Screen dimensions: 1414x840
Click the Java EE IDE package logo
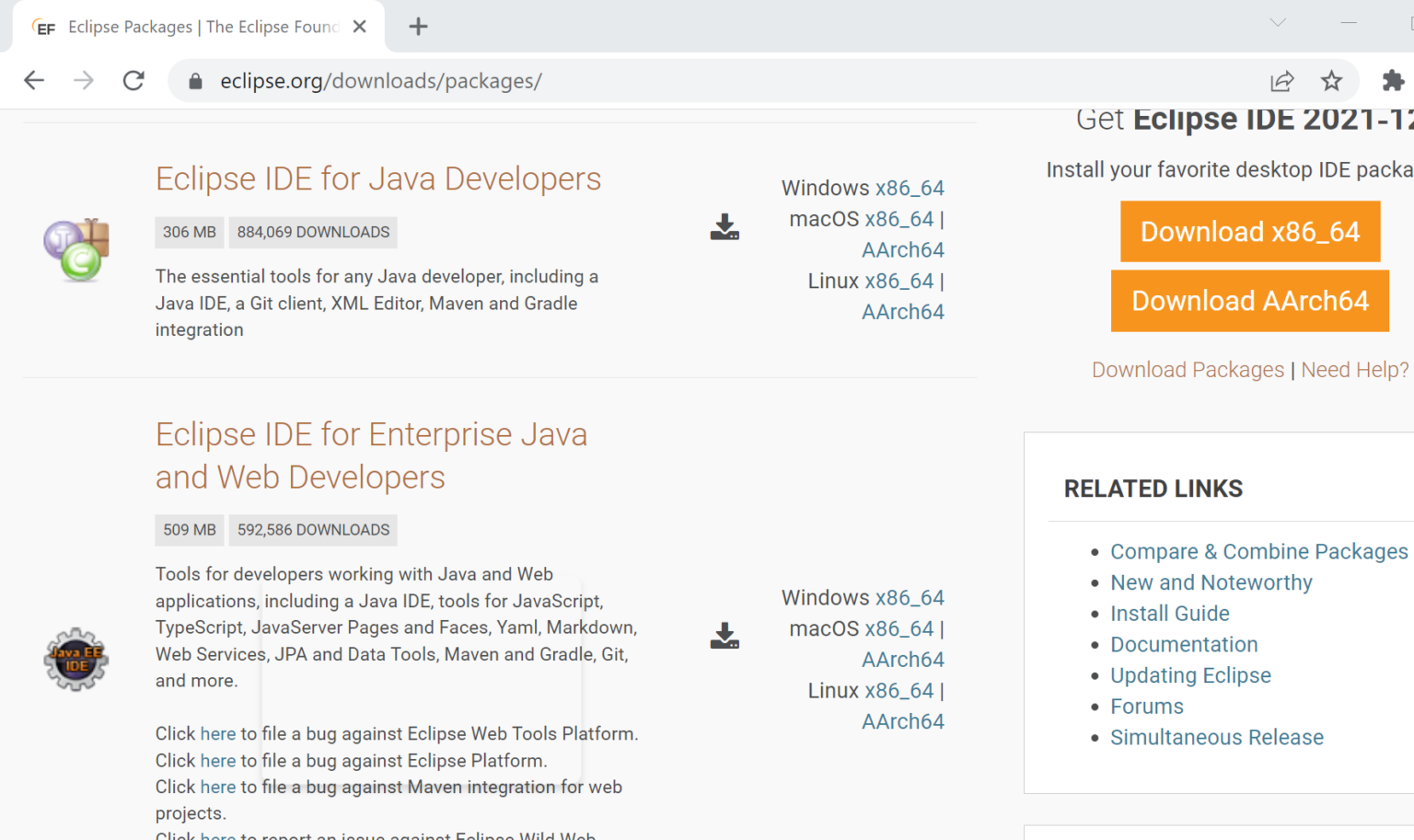coord(76,659)
